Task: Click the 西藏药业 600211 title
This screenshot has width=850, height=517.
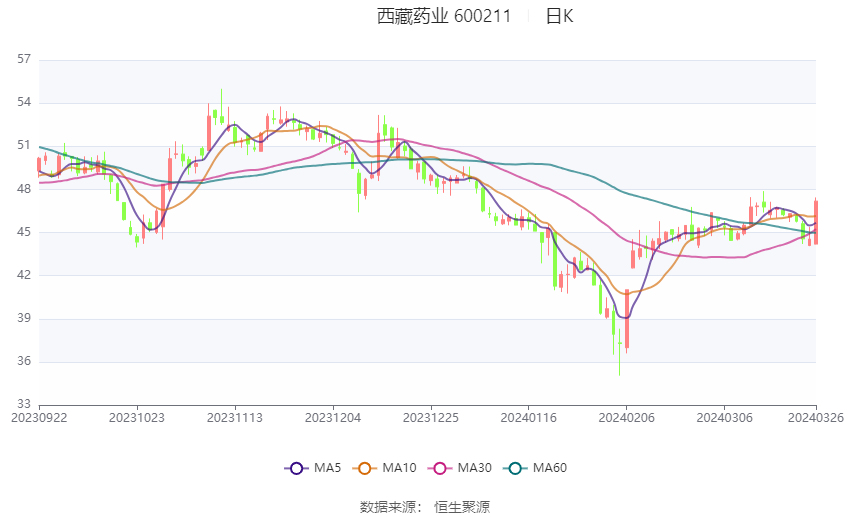Action: (444, 16)
